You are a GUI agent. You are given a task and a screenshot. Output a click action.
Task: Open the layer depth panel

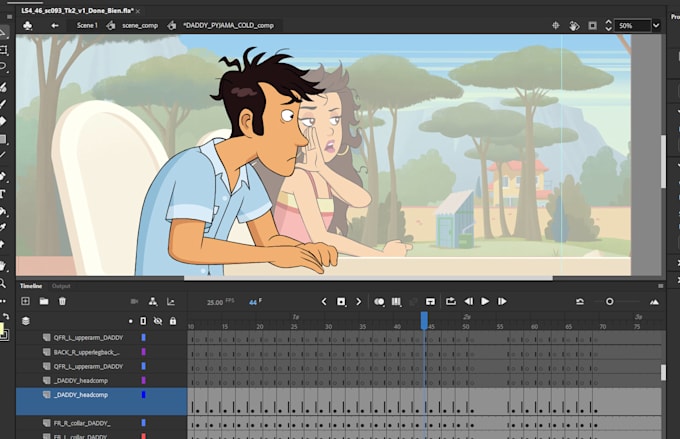[171, 301]
